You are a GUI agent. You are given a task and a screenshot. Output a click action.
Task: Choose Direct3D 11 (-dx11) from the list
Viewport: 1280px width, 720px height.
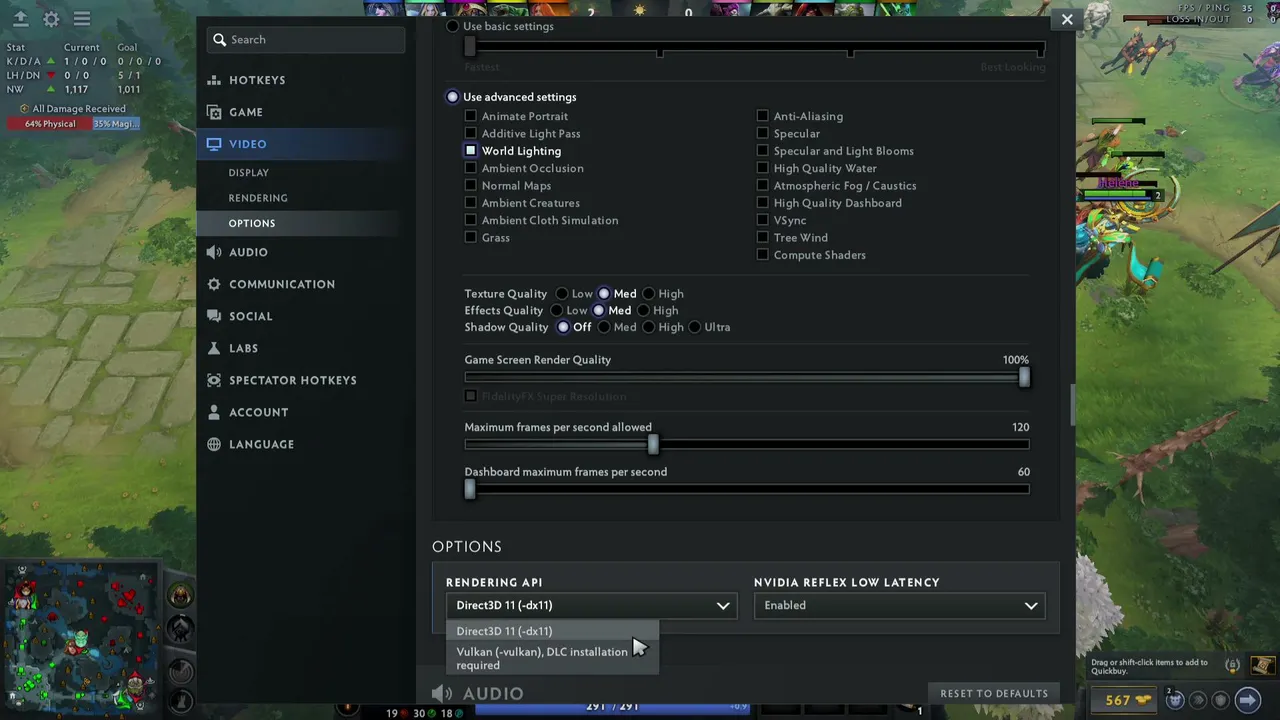[552, 631]
